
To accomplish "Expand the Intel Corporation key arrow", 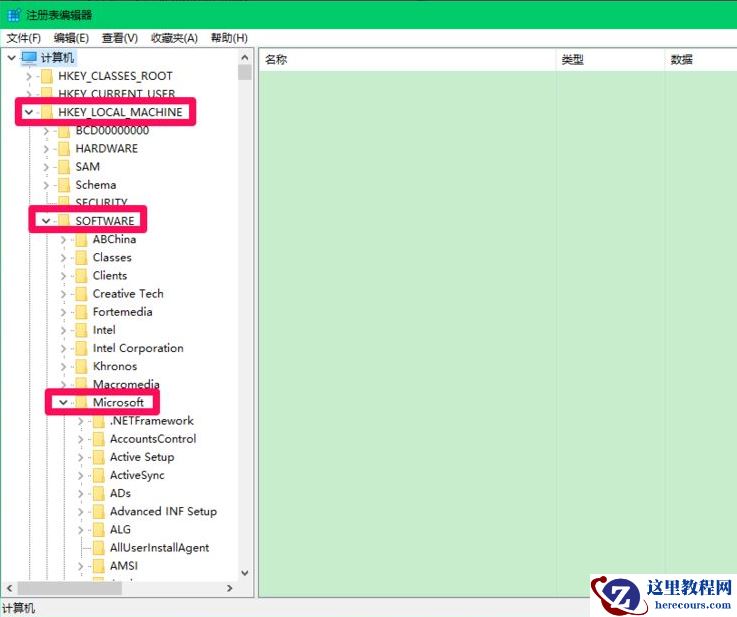I will point(63,349).
